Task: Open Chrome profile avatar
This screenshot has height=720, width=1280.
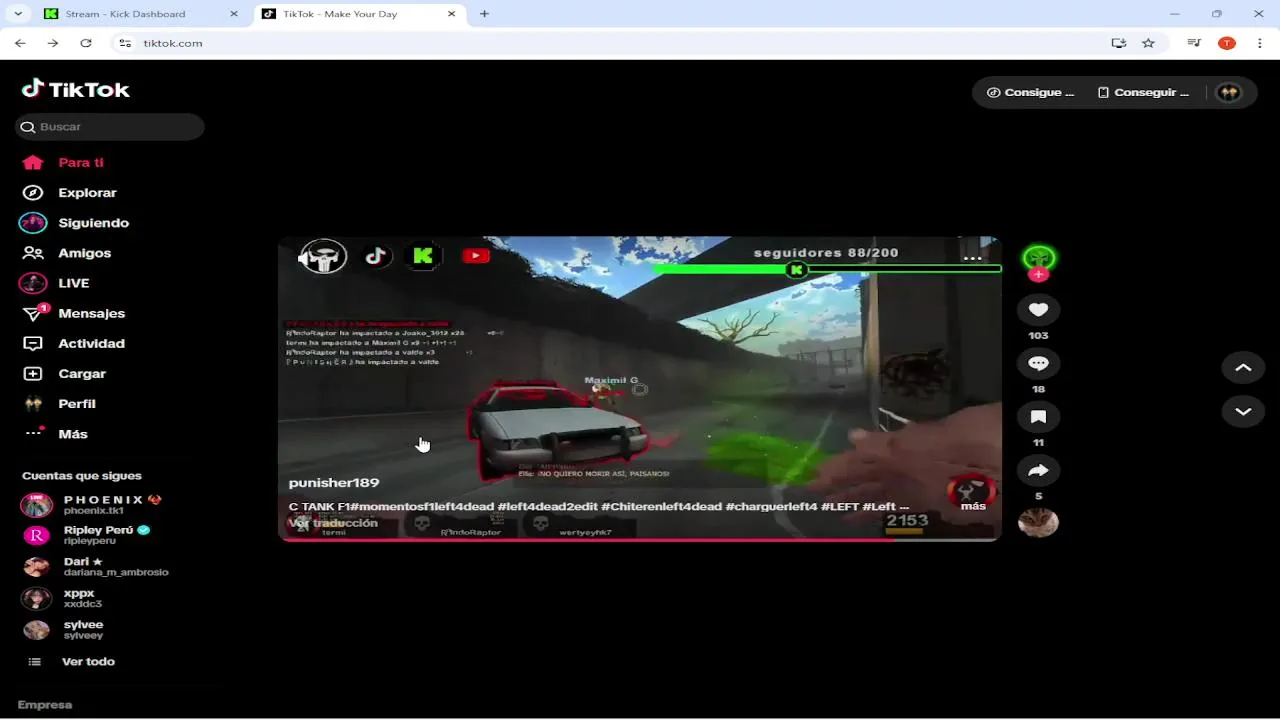Action: tap(1227, 43)
